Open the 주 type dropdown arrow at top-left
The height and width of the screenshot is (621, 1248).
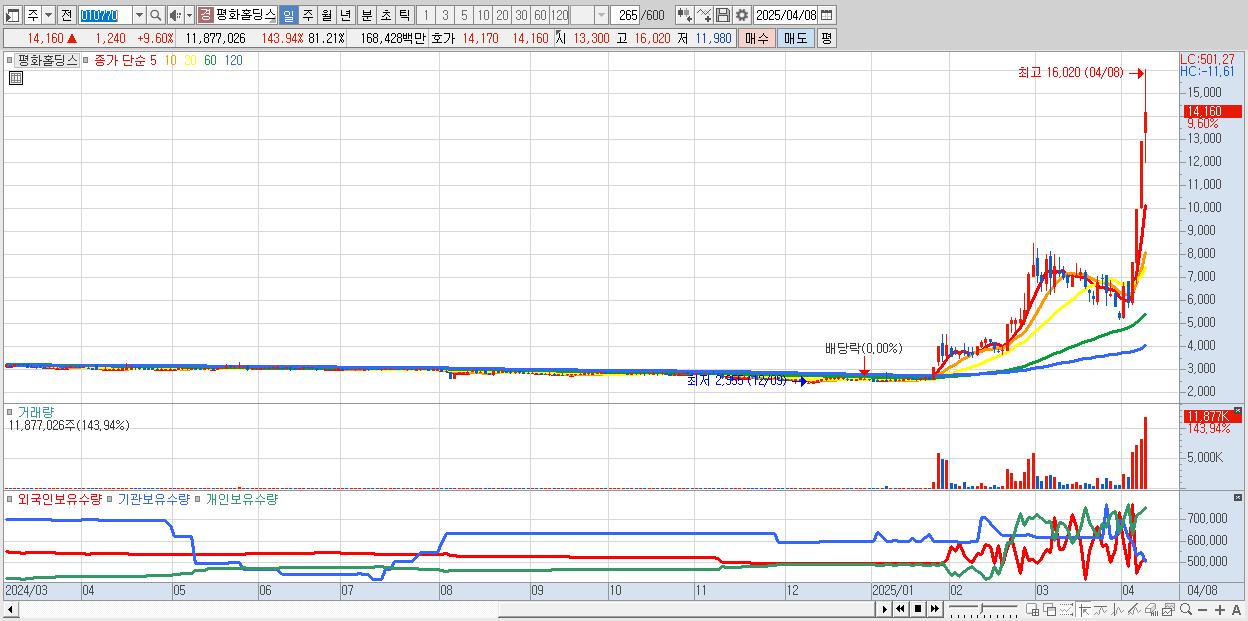tap(48, 15)
